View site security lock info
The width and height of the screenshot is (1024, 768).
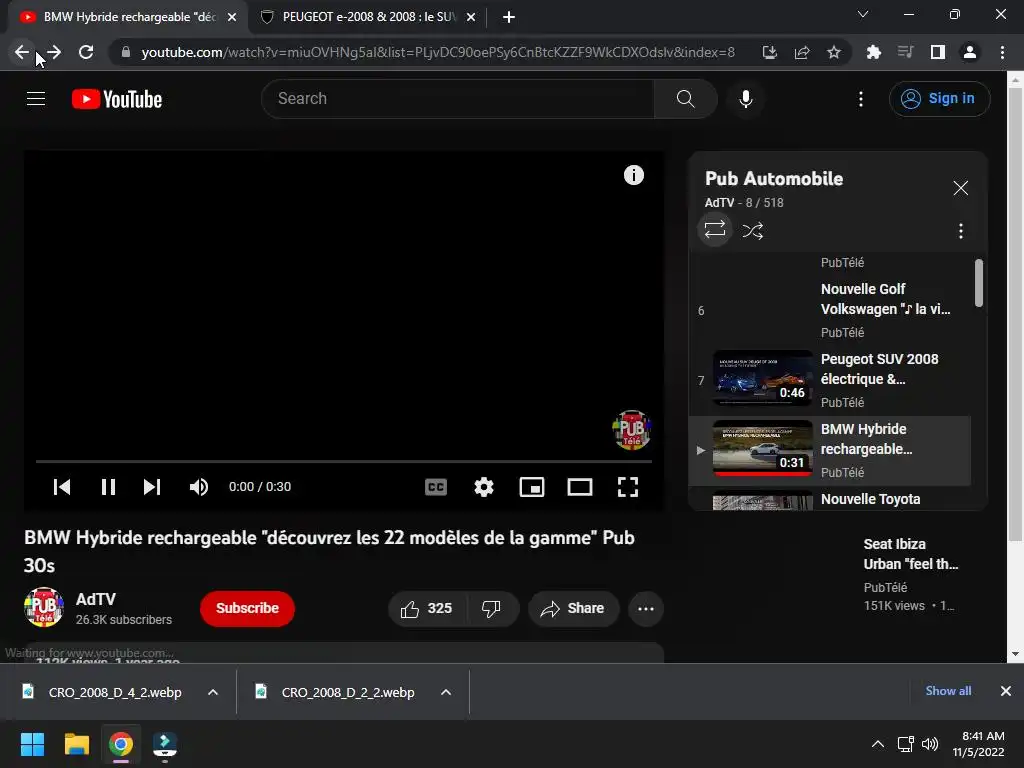[126, 52]
